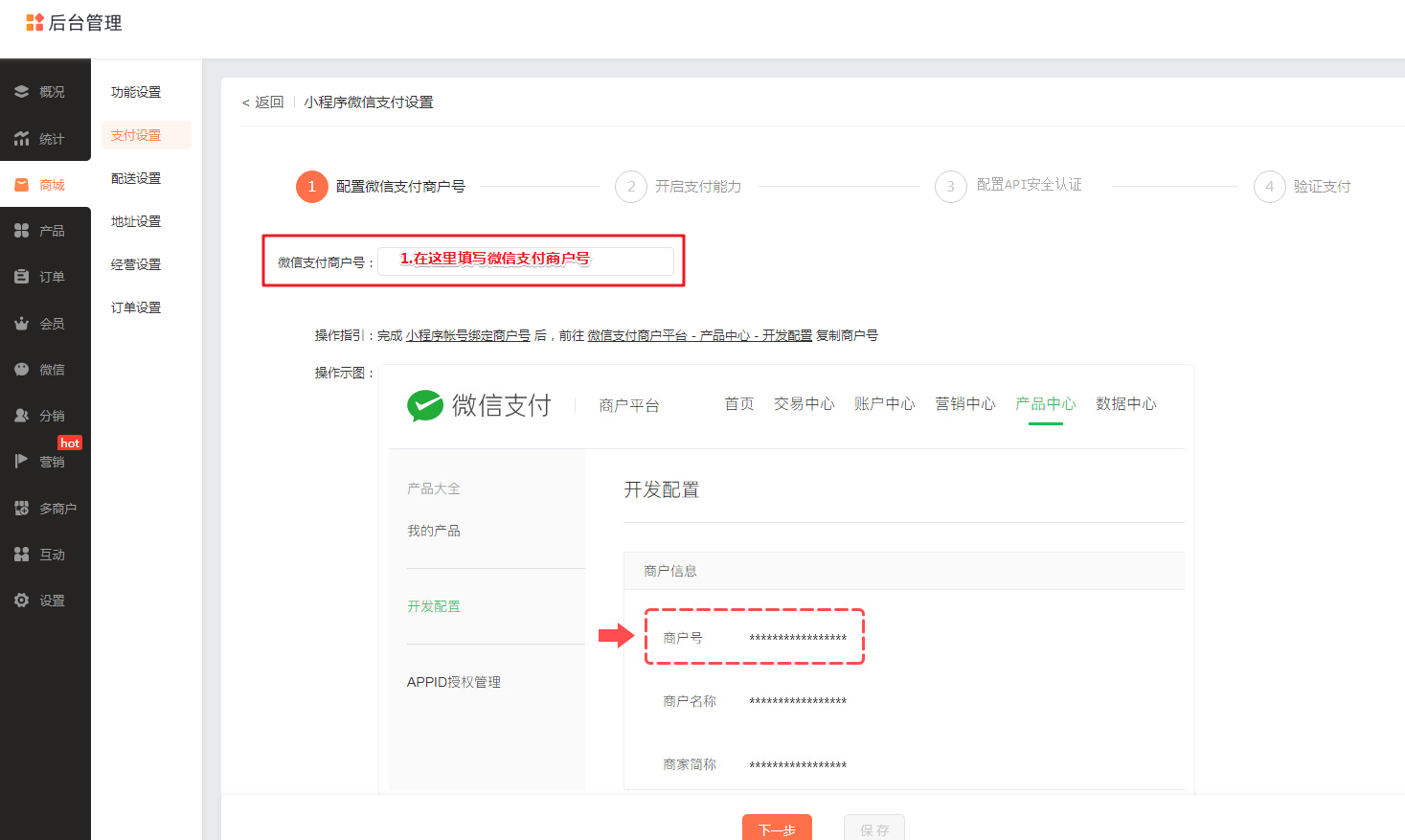This screenshot has height=840, width=1405.
Task: Click the 返回 back link
Action: pyautogui.click(x=262, y=102)
